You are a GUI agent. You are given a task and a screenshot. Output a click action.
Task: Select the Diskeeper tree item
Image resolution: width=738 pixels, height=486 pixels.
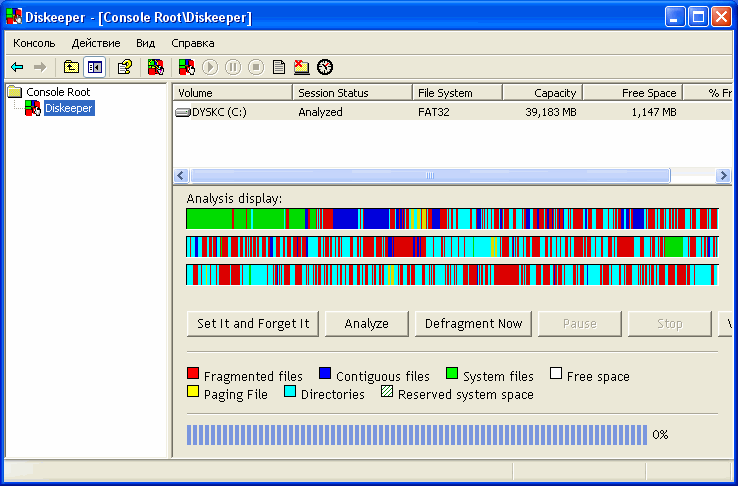click(69, 108)
